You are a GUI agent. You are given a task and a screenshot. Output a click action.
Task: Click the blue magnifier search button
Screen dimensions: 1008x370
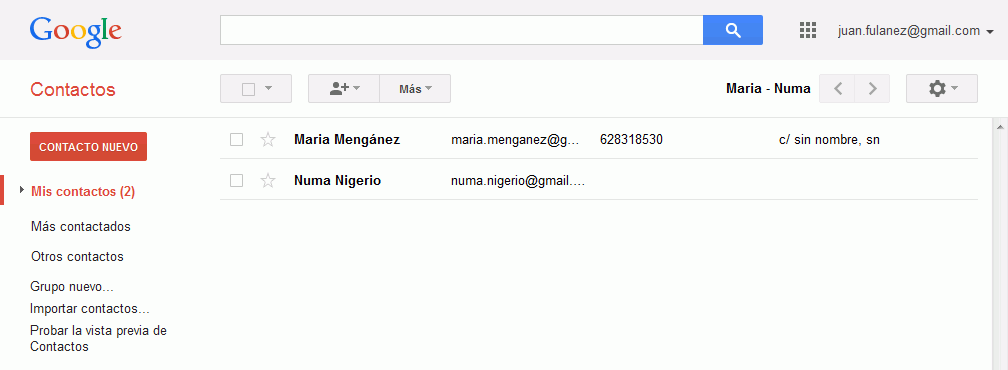733,30
